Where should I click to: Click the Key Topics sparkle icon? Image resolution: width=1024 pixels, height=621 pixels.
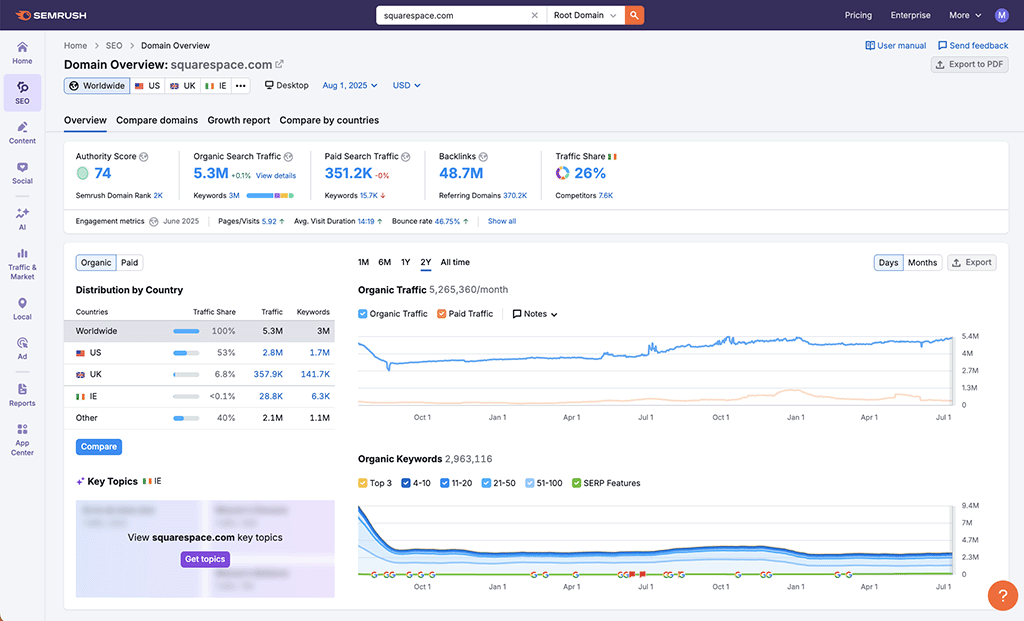click(80, 481)
